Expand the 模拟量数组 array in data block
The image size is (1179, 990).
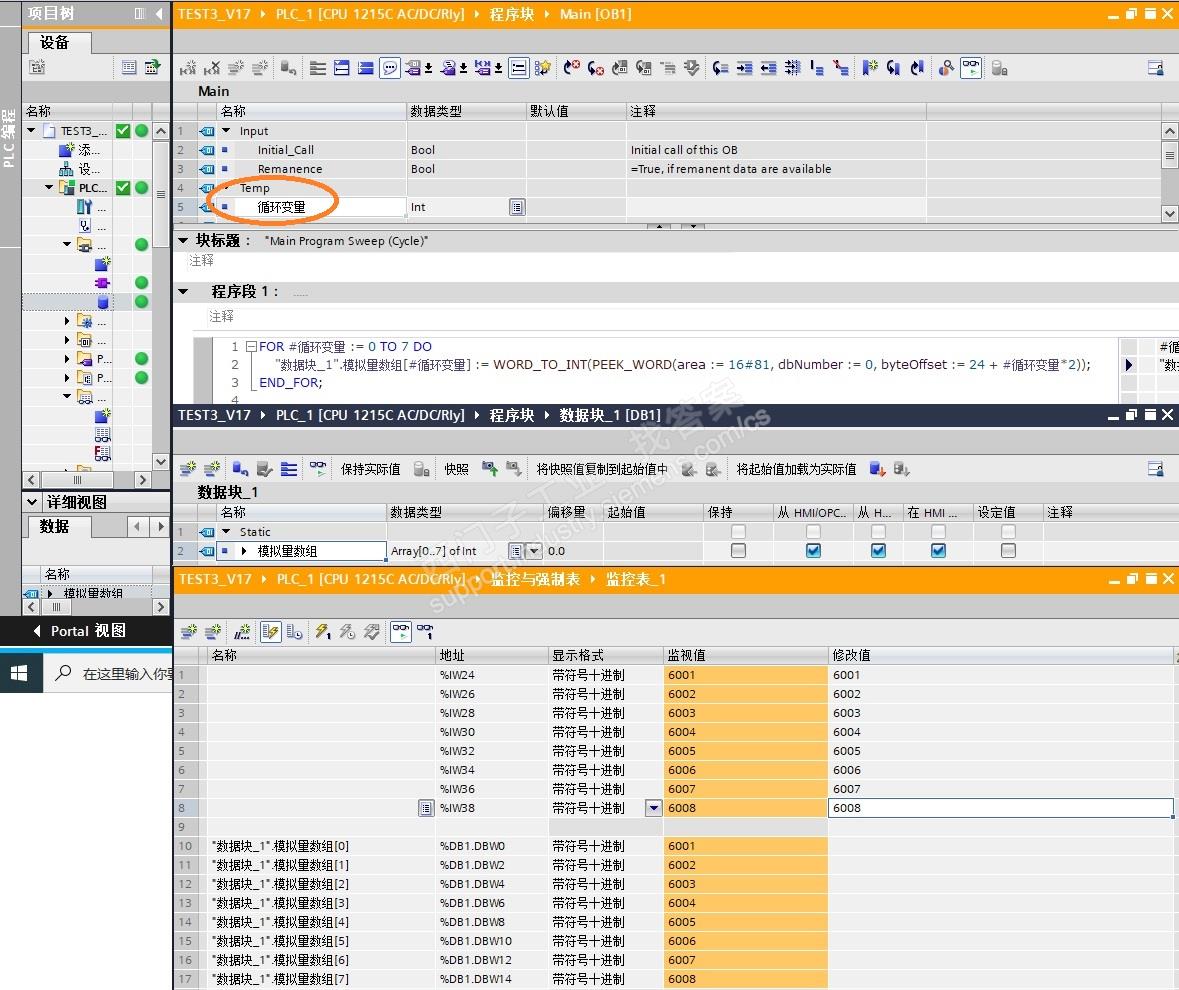click(244, 551)
